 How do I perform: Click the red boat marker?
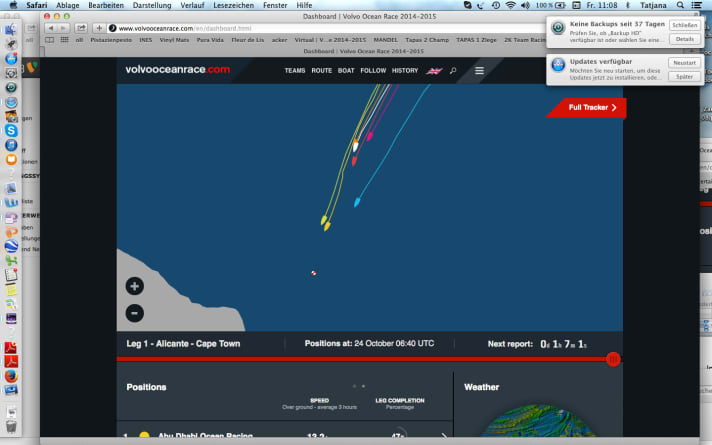[354, 160]
